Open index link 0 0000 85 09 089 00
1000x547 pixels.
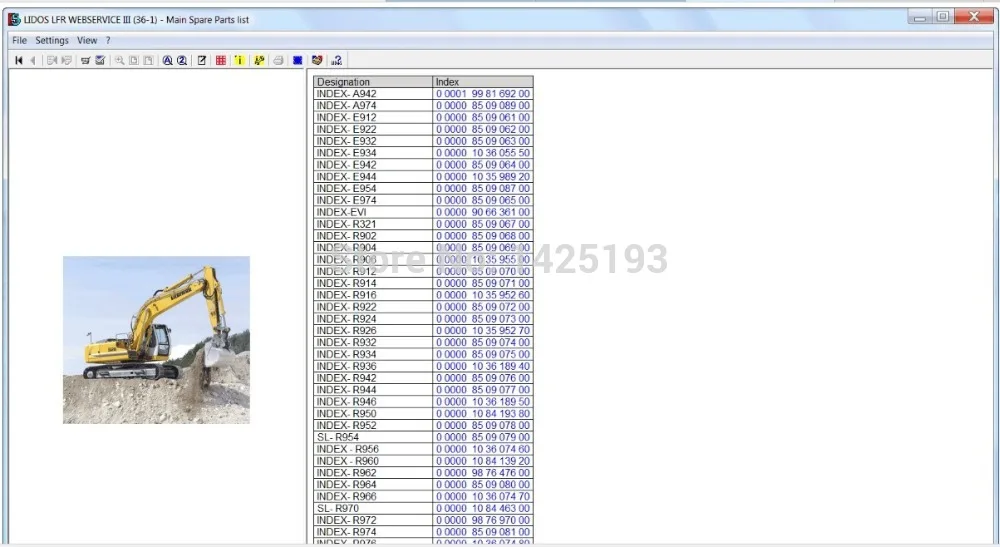pyautogui.click(x=483, y=105)
